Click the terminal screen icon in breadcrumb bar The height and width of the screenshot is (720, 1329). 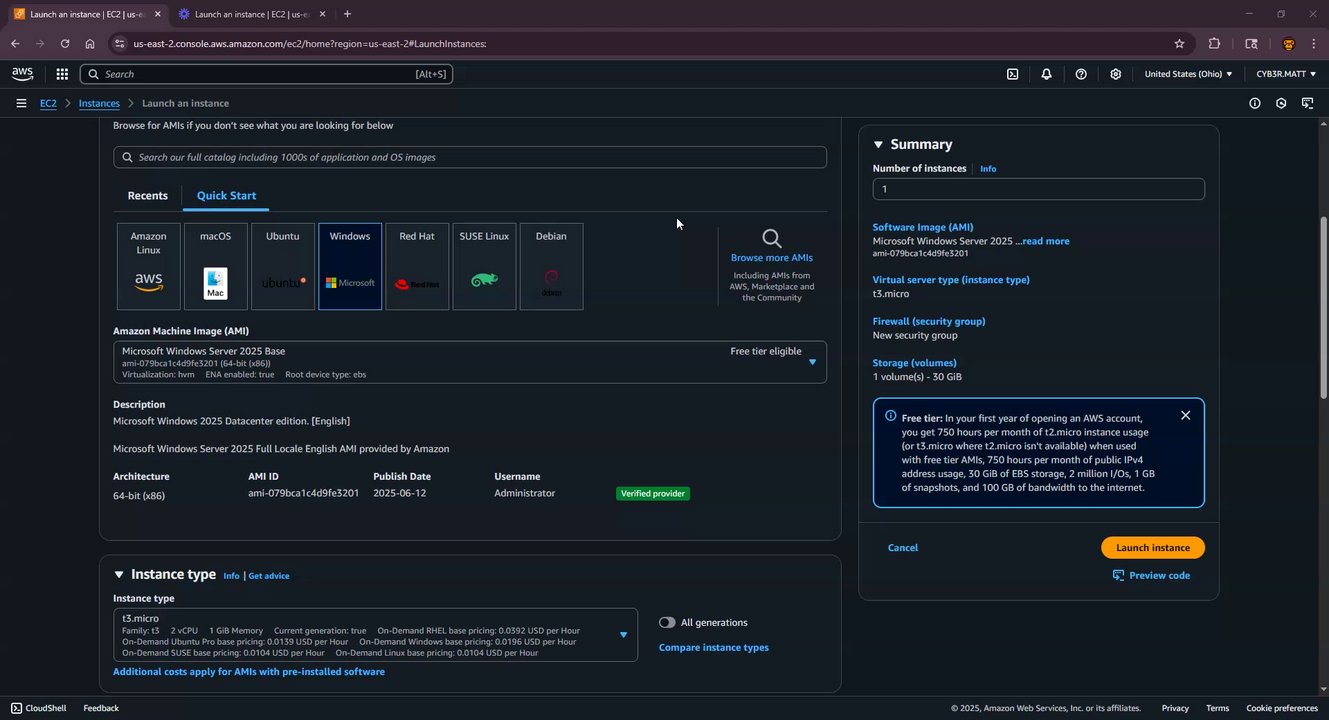[1307, 103]
